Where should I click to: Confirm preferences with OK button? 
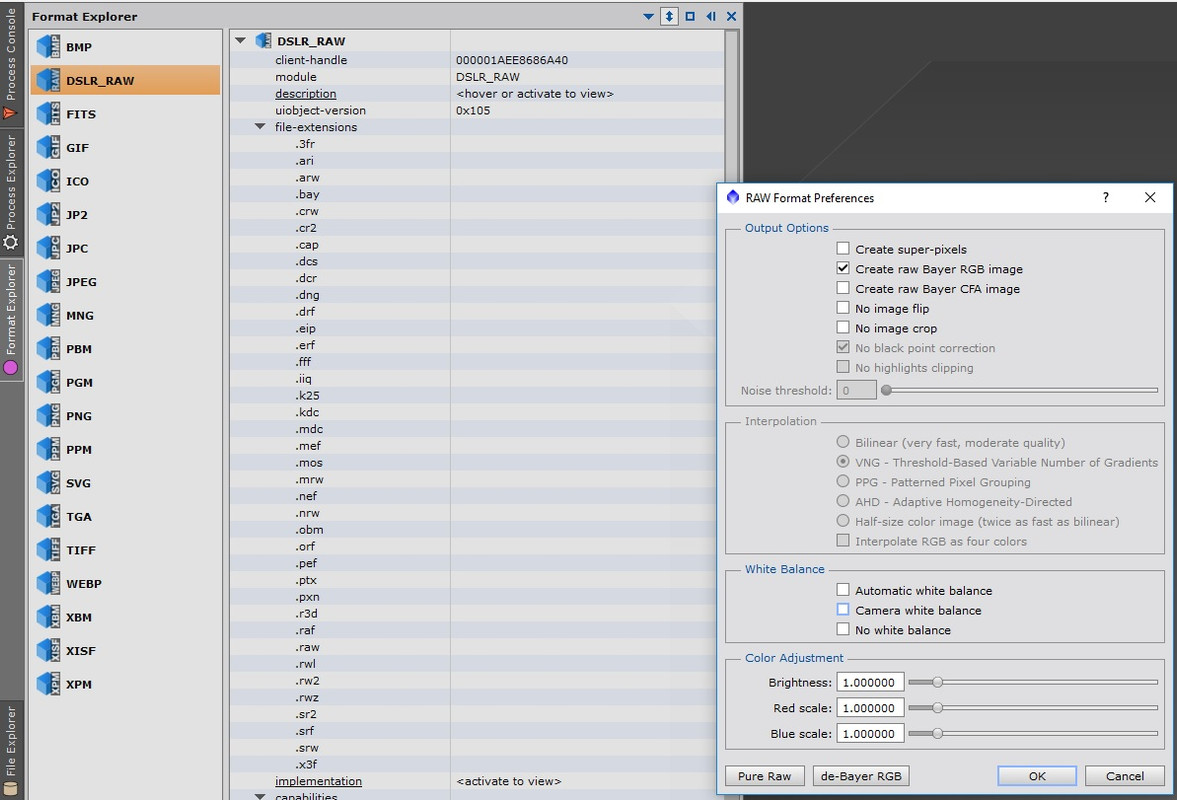tap(1037, 776)
